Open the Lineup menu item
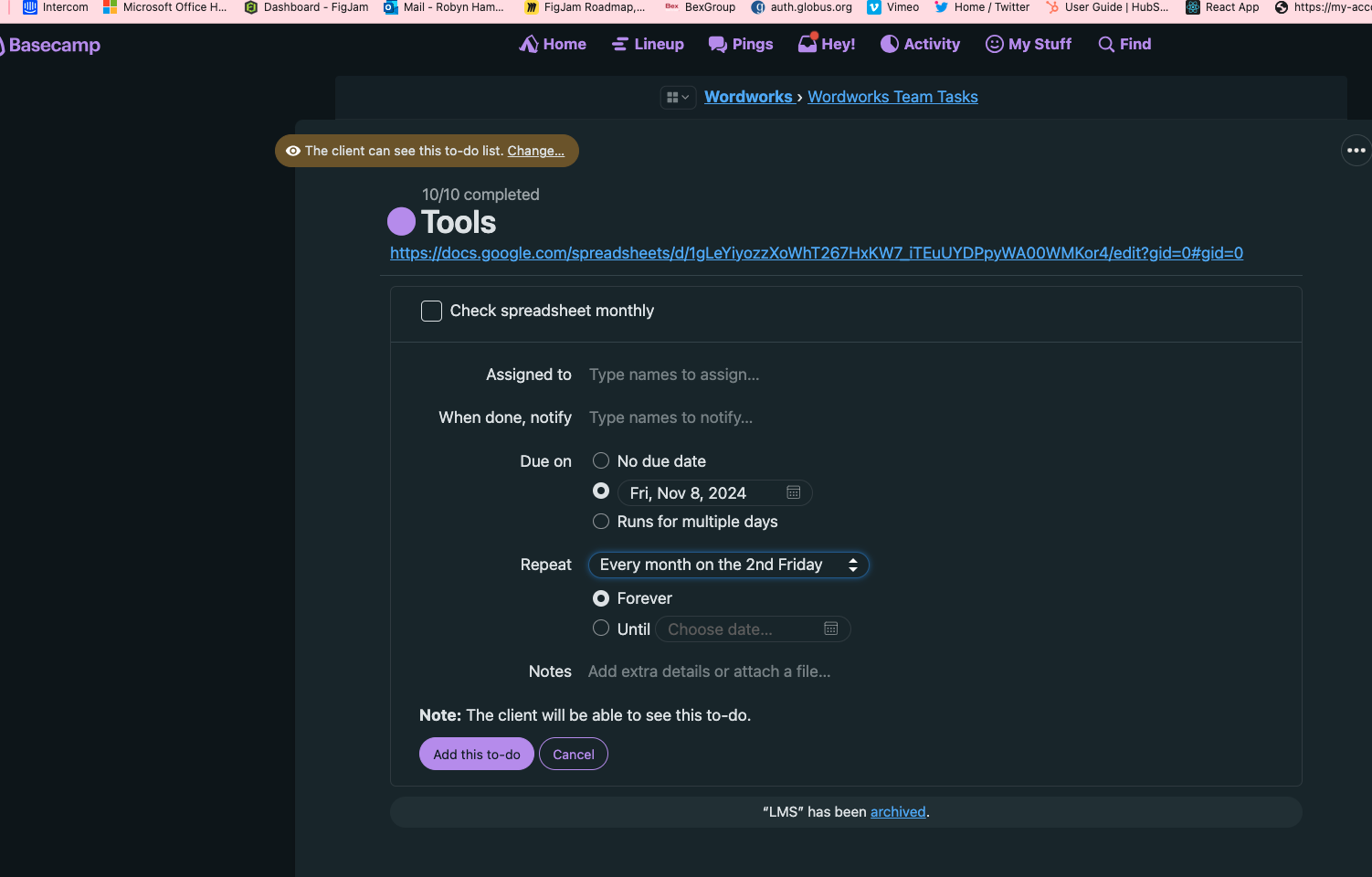The image size is (1372, 877). click(x=648, y=44)
